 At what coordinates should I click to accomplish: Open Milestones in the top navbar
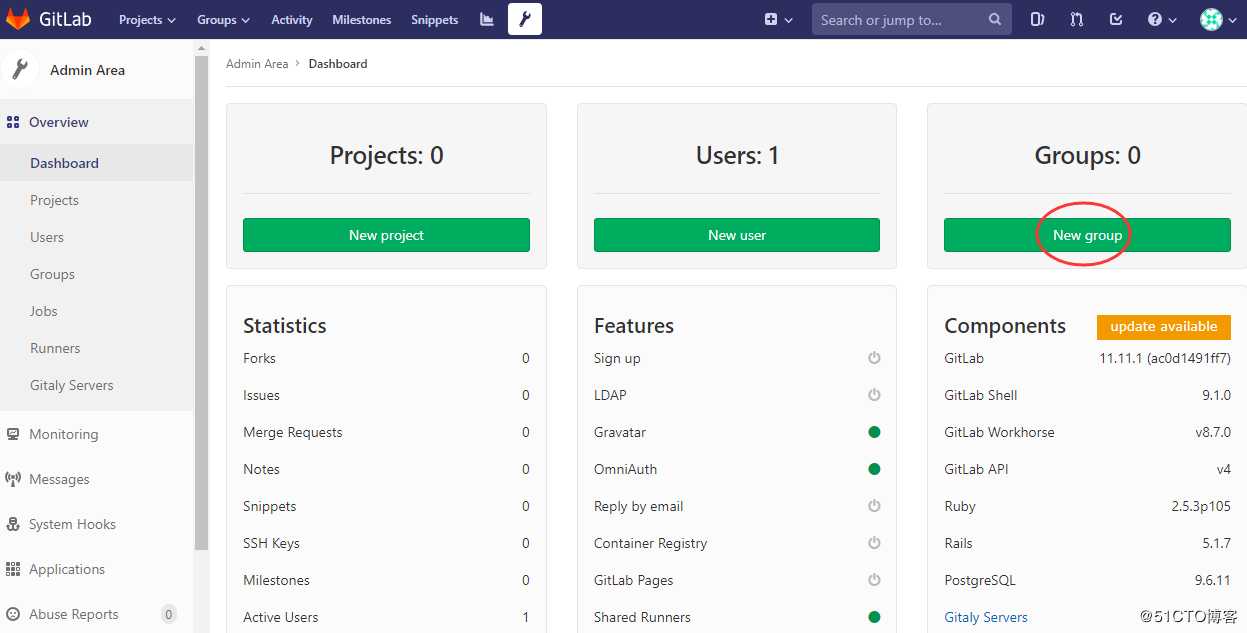point(362,19)
